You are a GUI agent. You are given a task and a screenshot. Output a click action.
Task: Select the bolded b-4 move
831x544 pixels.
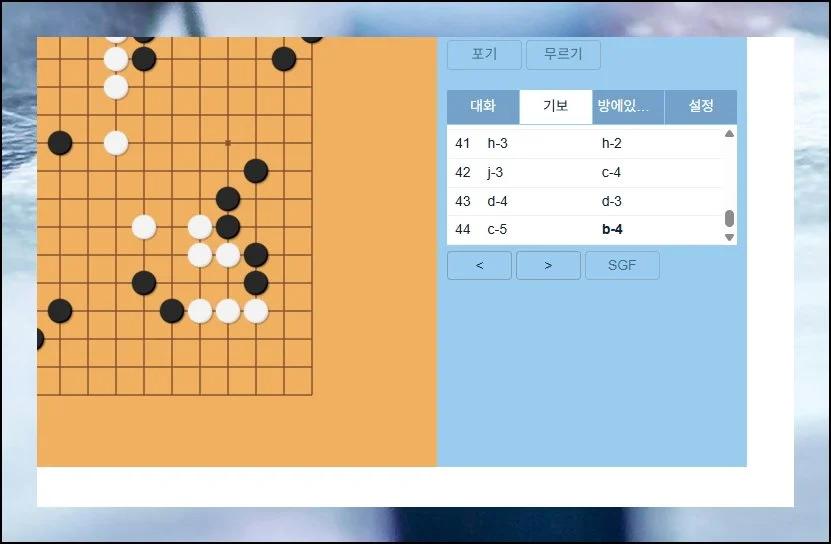(x=612, y=230)
